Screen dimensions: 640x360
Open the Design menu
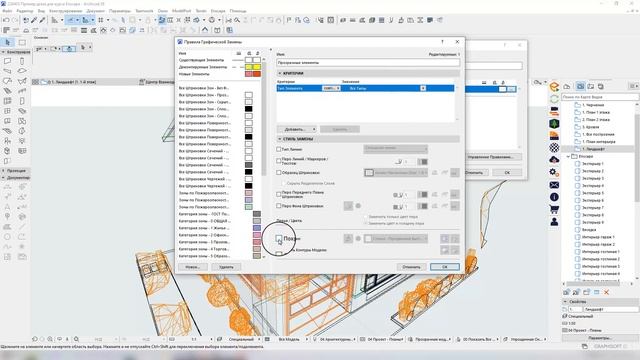65,11
